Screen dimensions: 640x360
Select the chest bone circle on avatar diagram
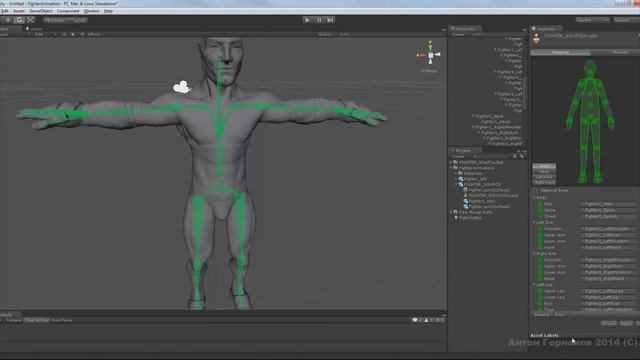[590, 94]
